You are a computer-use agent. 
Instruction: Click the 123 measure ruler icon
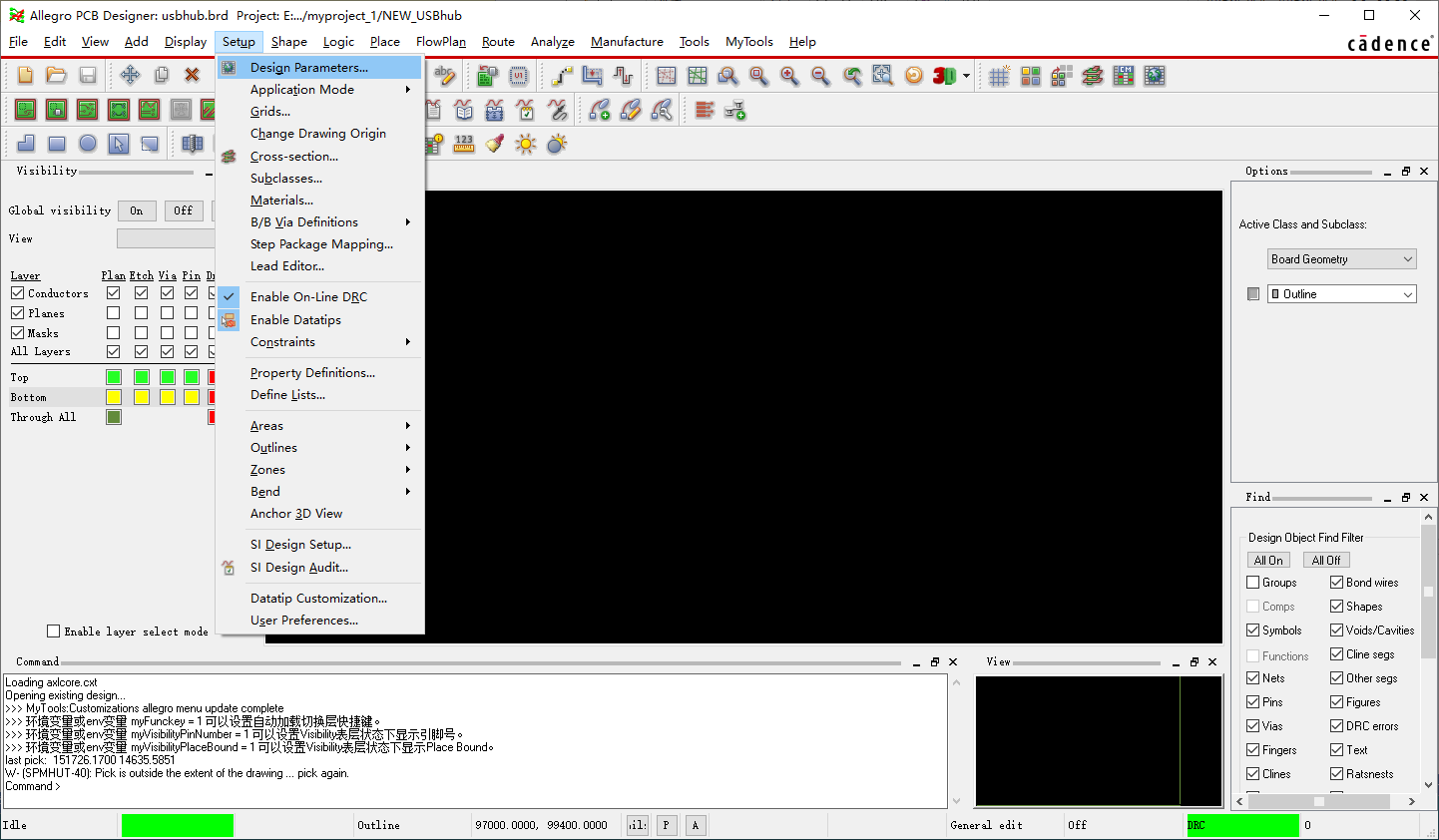(x=464, y=144)
